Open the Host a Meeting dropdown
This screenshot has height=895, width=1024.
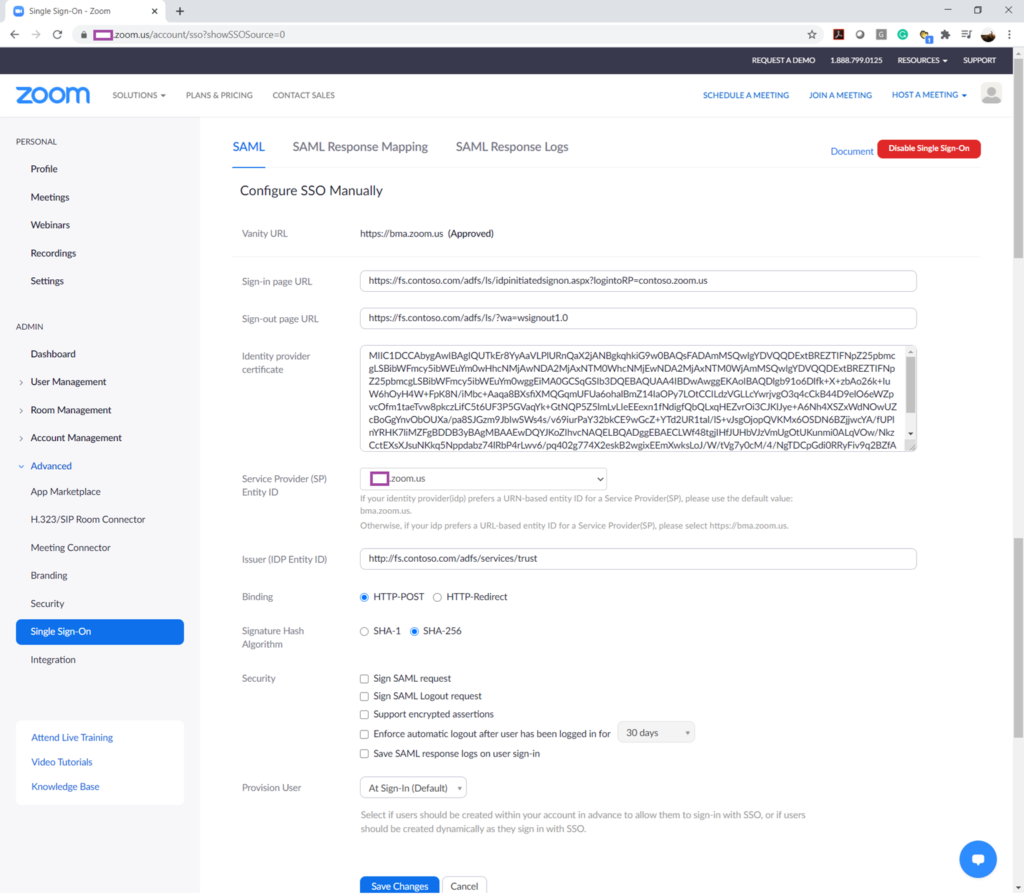pyautogui.click(x=929, y=95)
